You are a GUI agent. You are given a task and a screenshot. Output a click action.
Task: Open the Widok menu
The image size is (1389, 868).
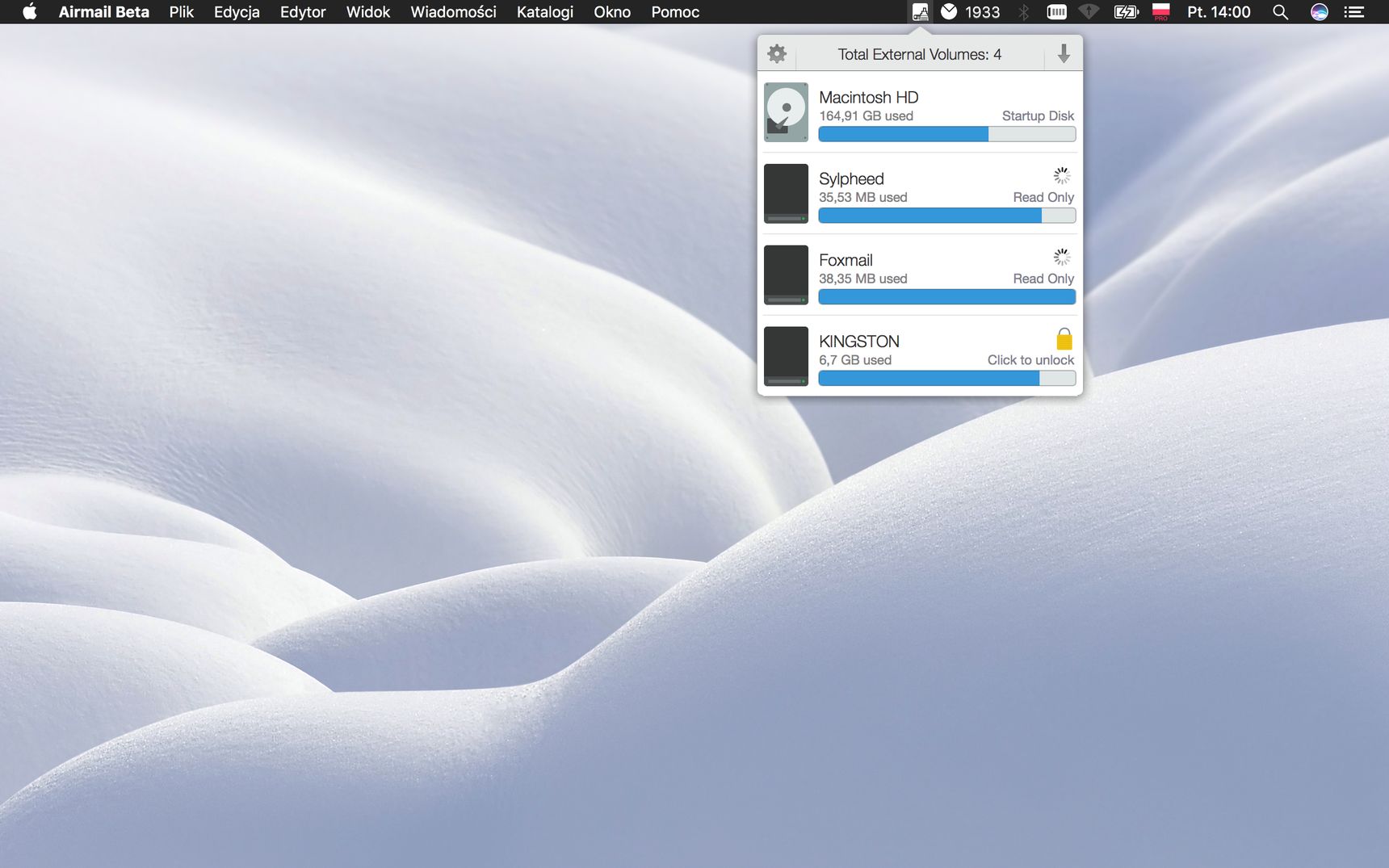coord(368,12)
